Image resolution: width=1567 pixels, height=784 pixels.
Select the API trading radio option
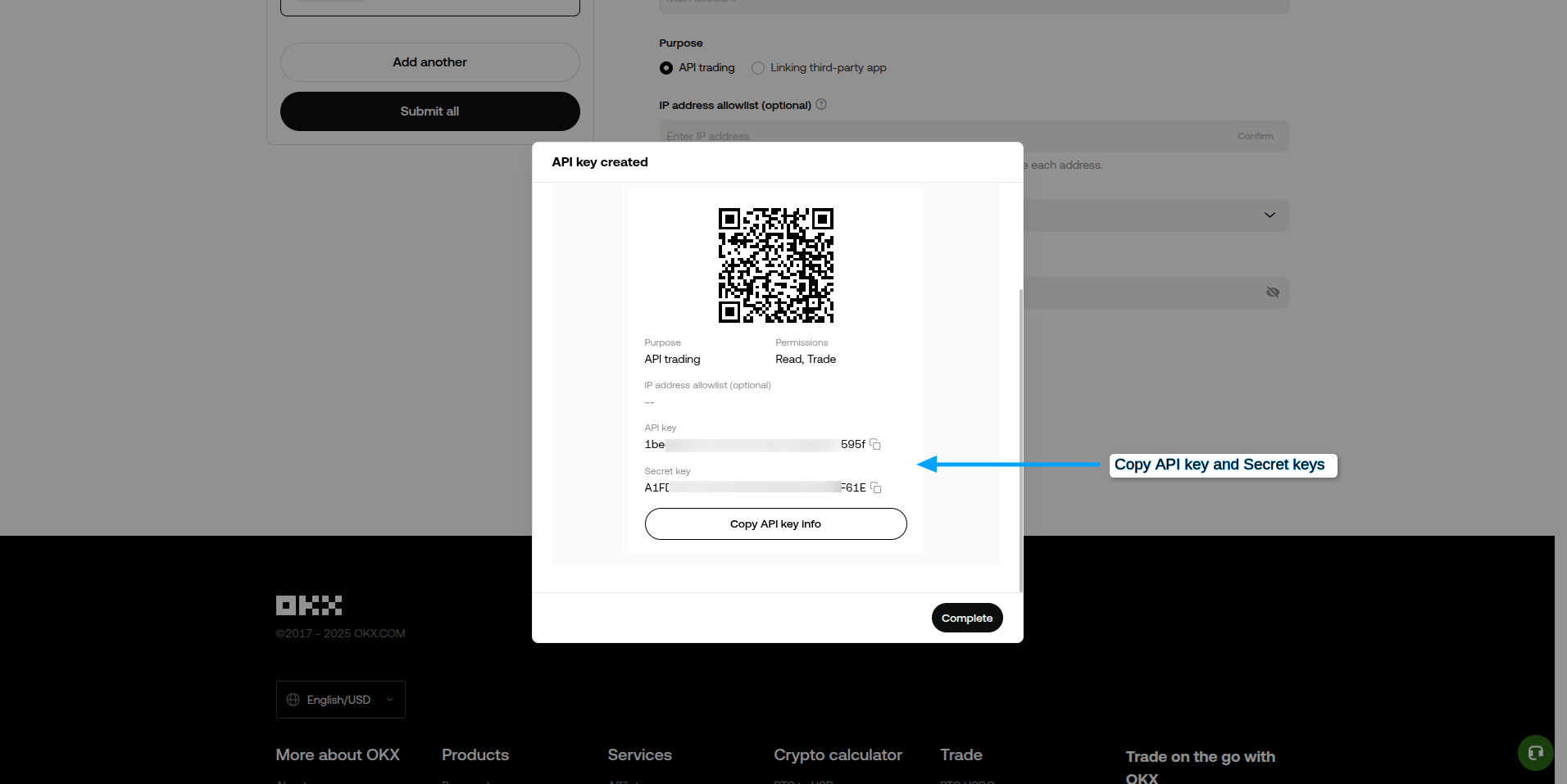pyautogui.click(x=666, y=68)
